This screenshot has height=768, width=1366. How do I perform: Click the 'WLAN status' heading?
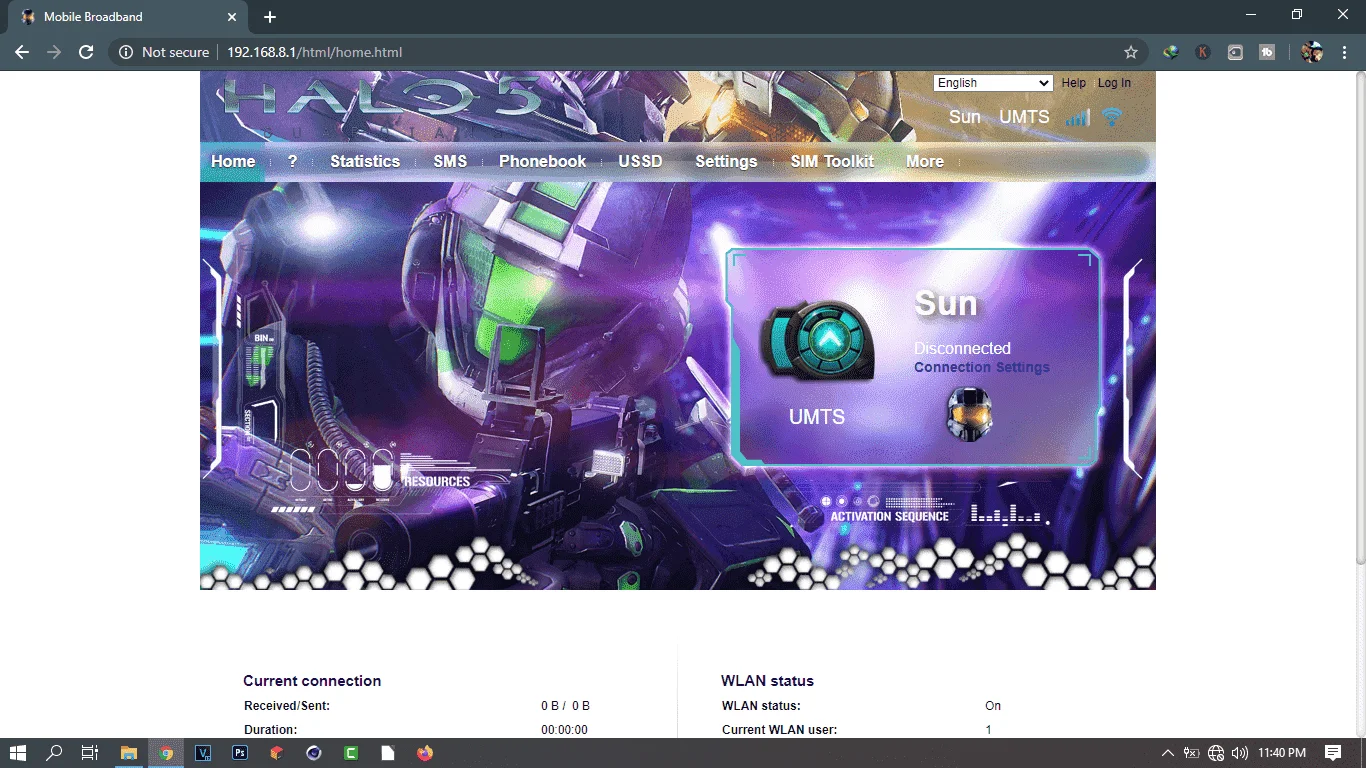point(767,681)
